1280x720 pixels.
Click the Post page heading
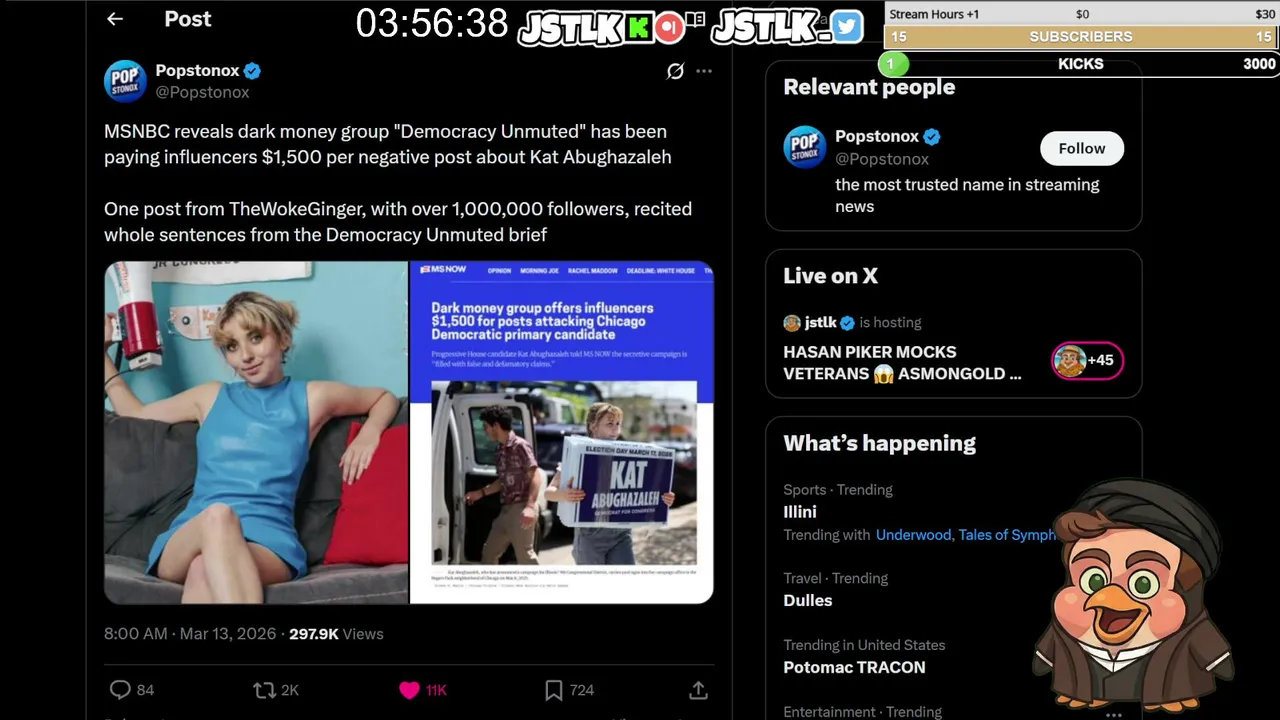188,19
